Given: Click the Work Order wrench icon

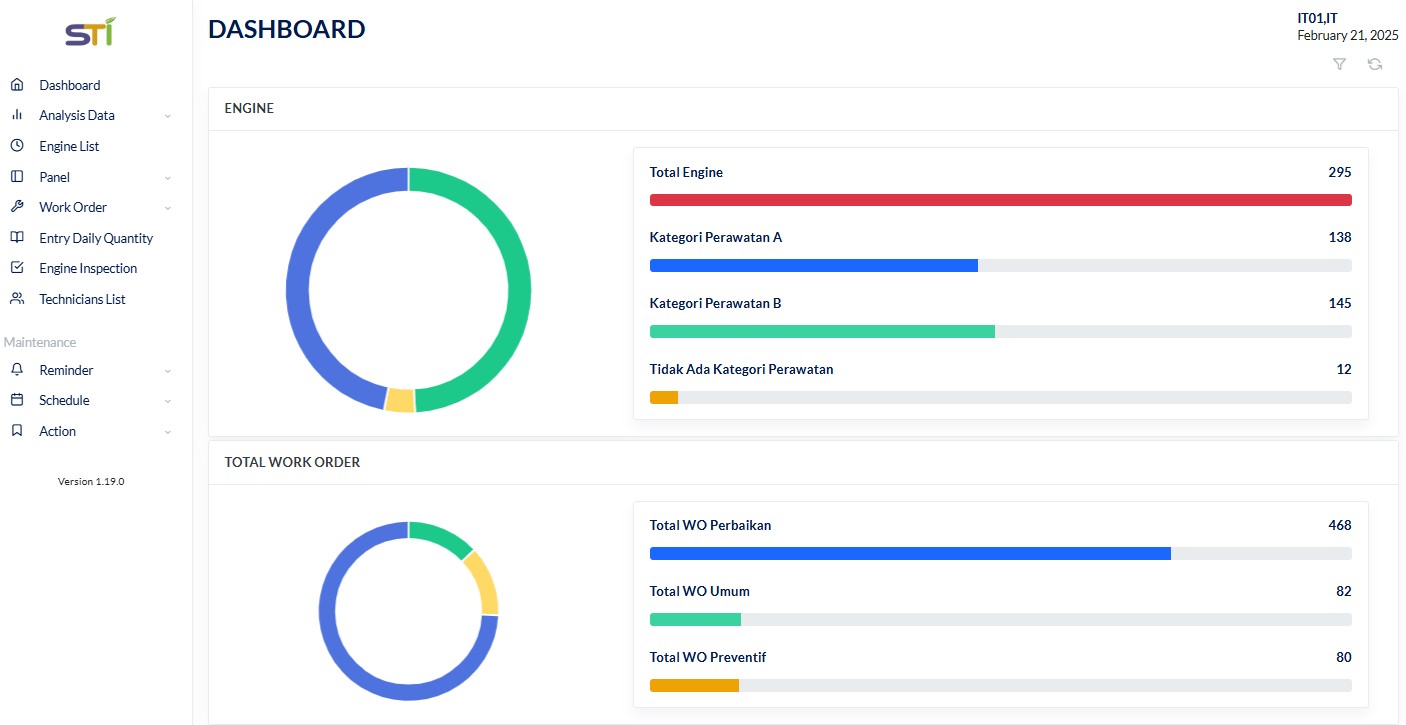Looking at the screenshot, I should (17, 207).
